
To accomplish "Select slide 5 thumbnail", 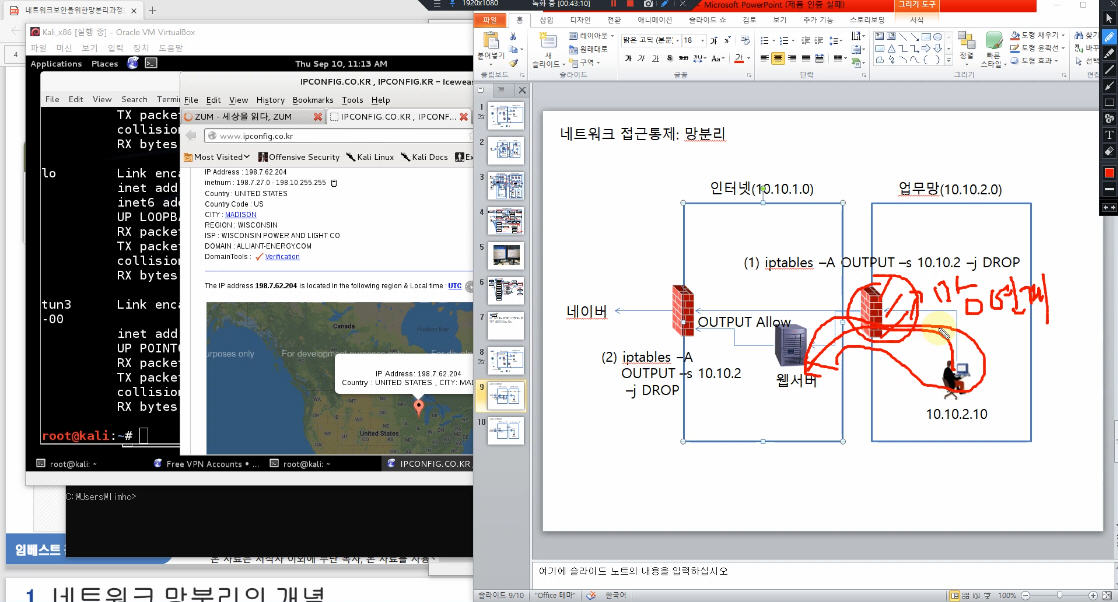I will 506,255.
